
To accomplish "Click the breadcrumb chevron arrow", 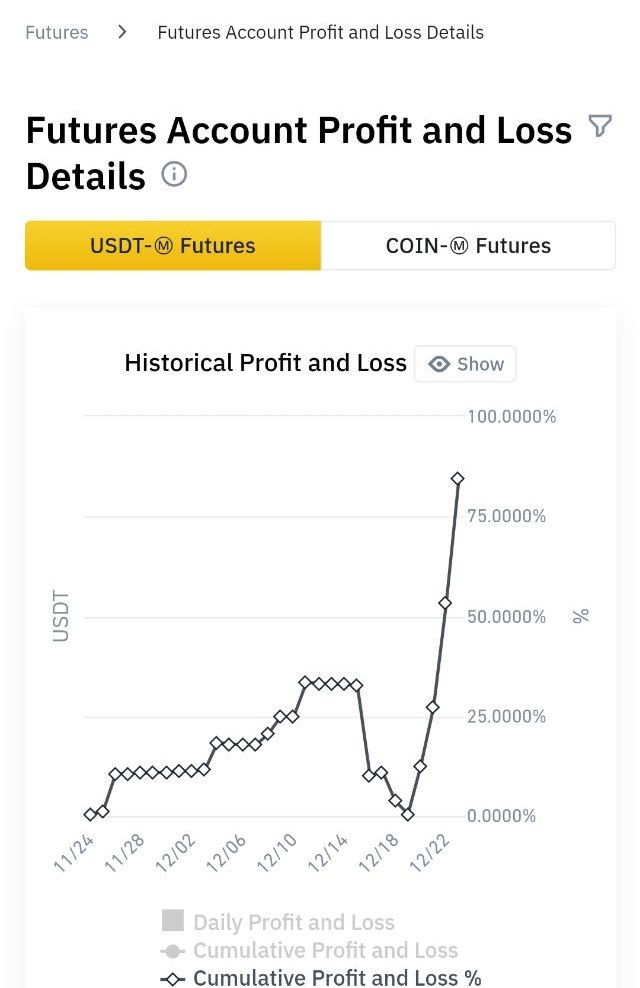I will (x=123, y=32).
